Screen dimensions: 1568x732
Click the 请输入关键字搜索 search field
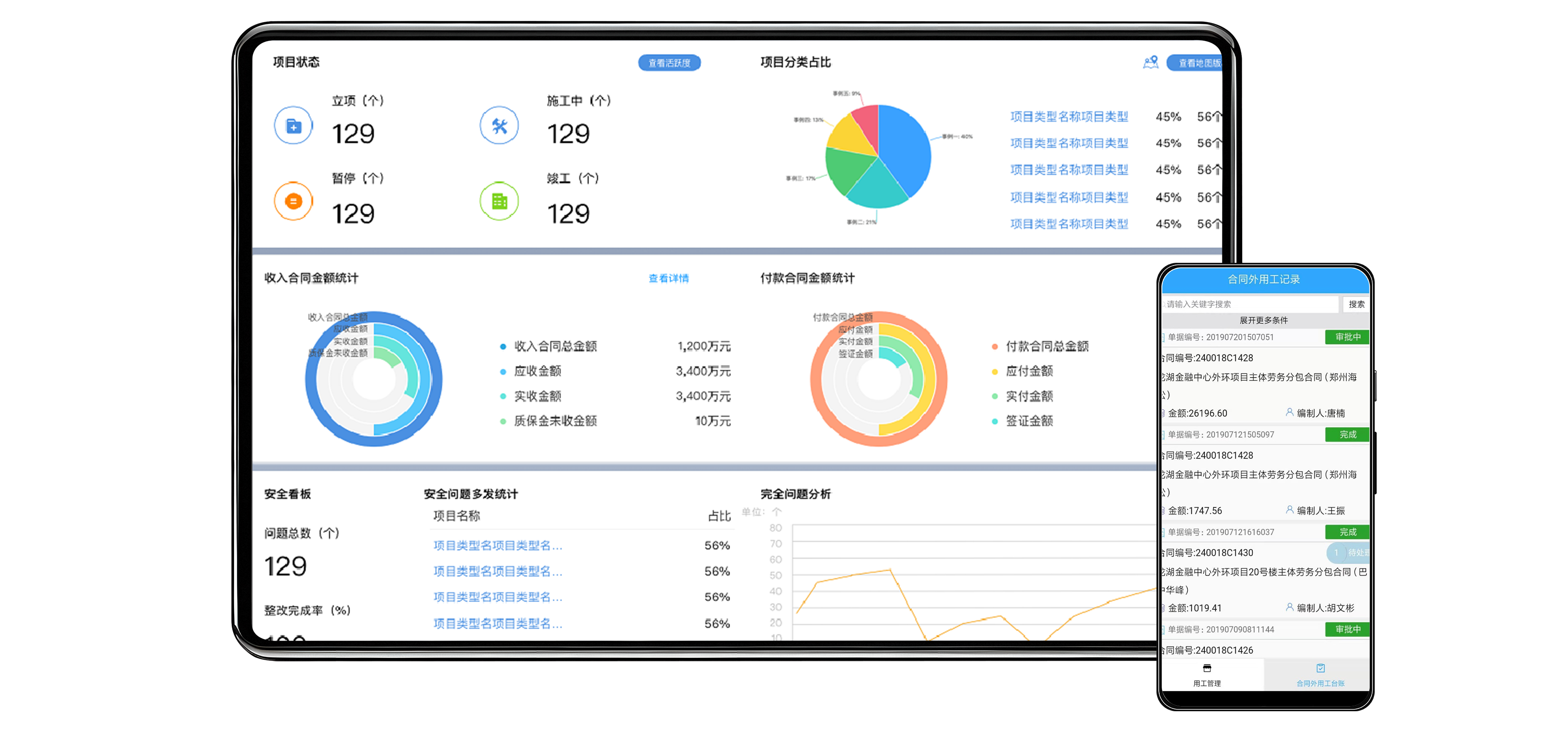1250,304
